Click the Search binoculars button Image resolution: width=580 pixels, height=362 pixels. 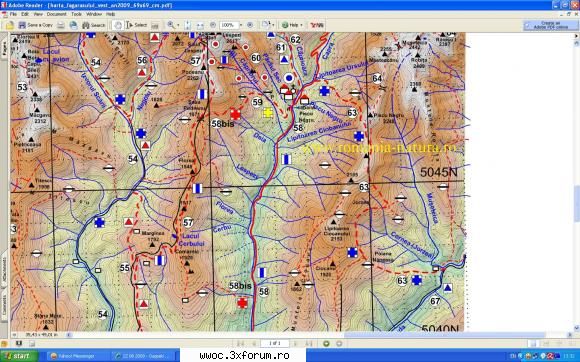pos(94,25)
